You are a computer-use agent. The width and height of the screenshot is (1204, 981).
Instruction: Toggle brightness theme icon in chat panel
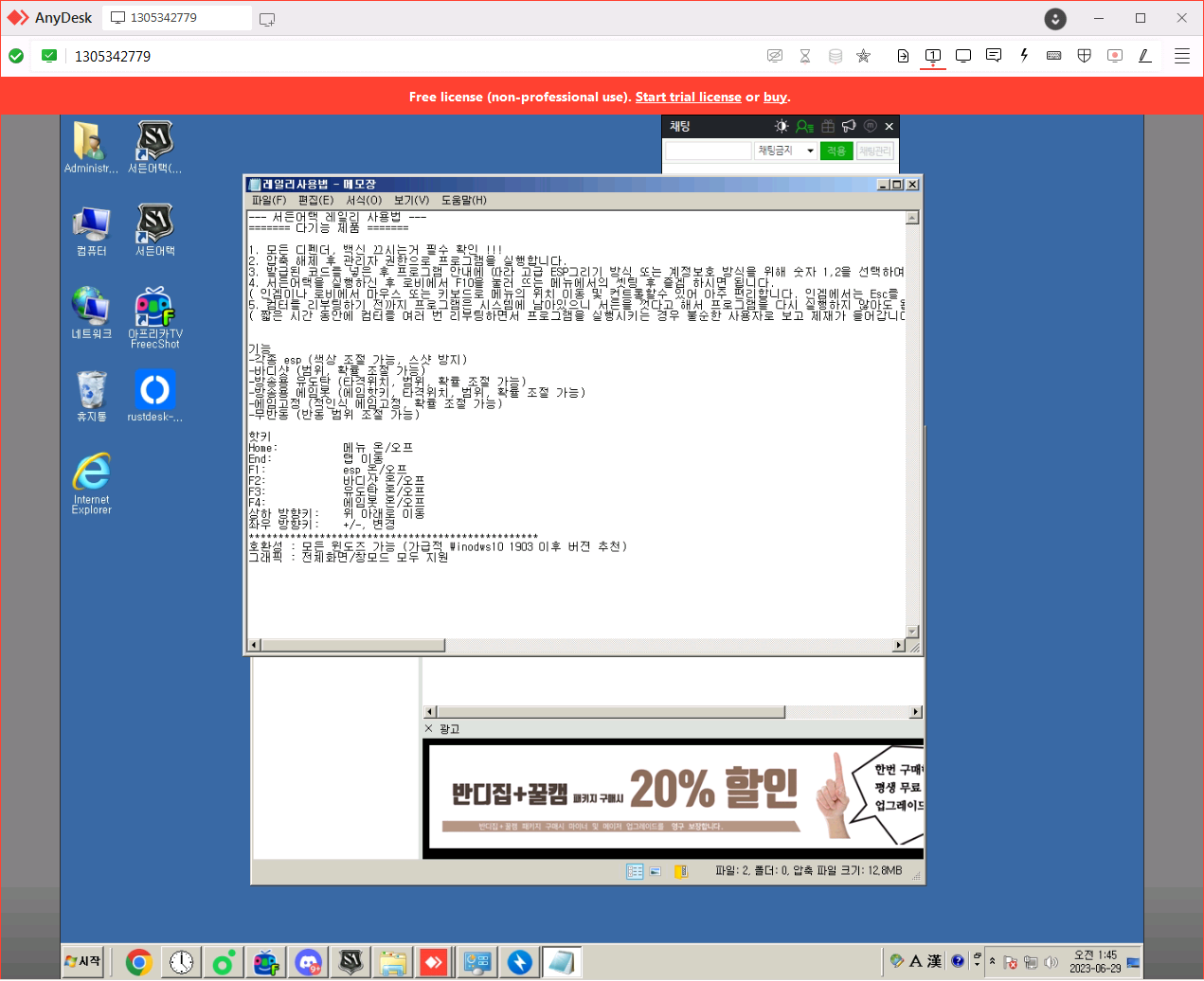pyautogui.click(x=782, y=126)
